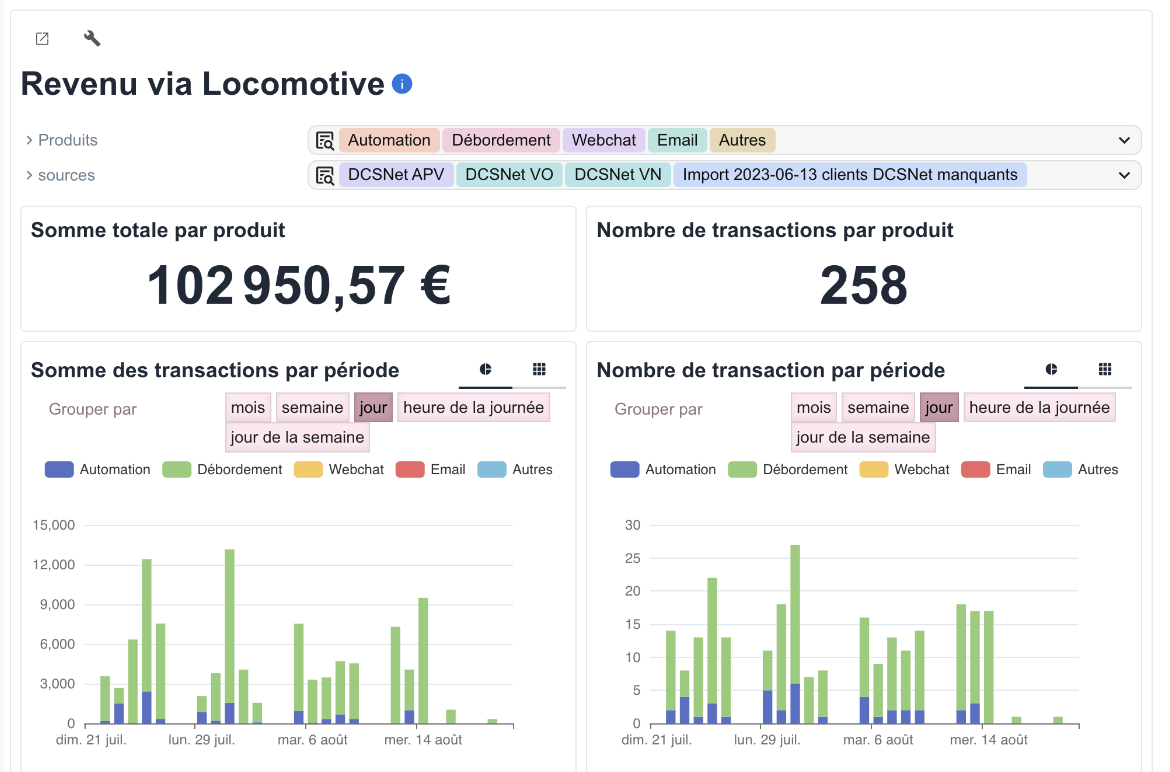1170x772 pixels.
Task: Click the search filter icon in sources field
Action: pos(325,176)
